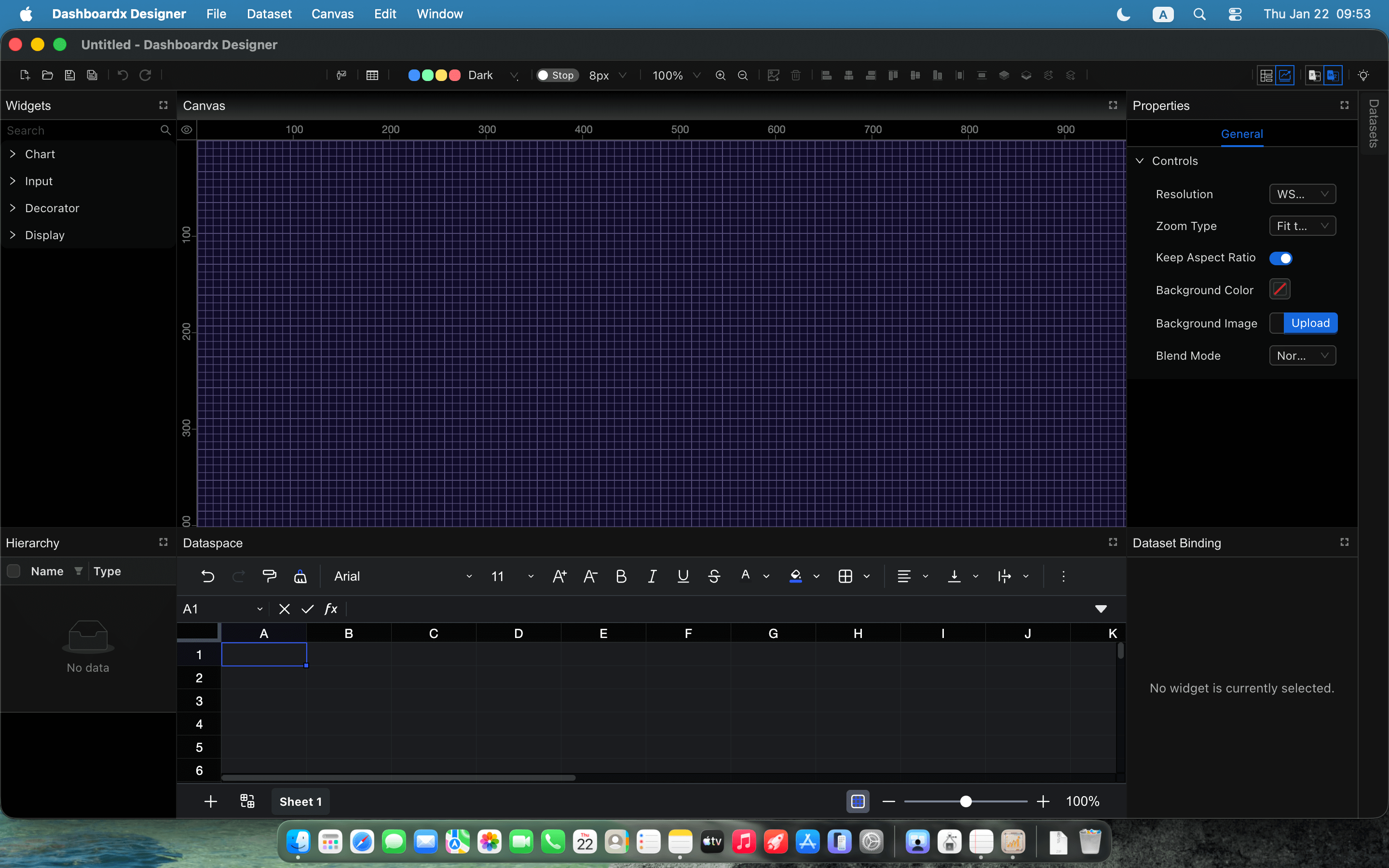Toggle the lightbulb theme icon
Screen dimensions: 1389x868
1364,75
